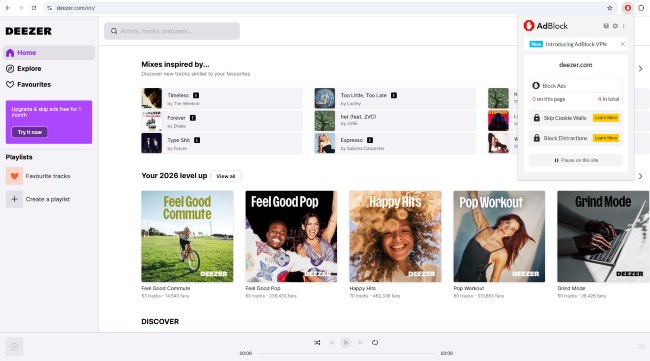Open the Espresso mix by Sabrina Carpenter
650x361 pixels.
coord(395,143)
